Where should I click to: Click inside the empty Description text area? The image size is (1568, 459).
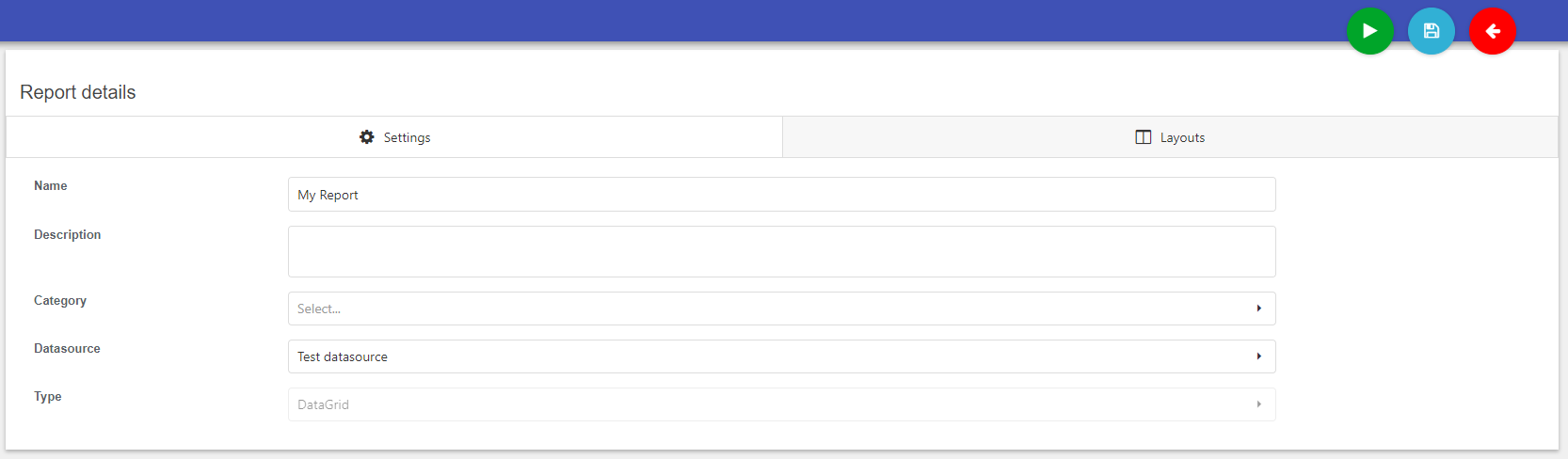click(782, 251)
